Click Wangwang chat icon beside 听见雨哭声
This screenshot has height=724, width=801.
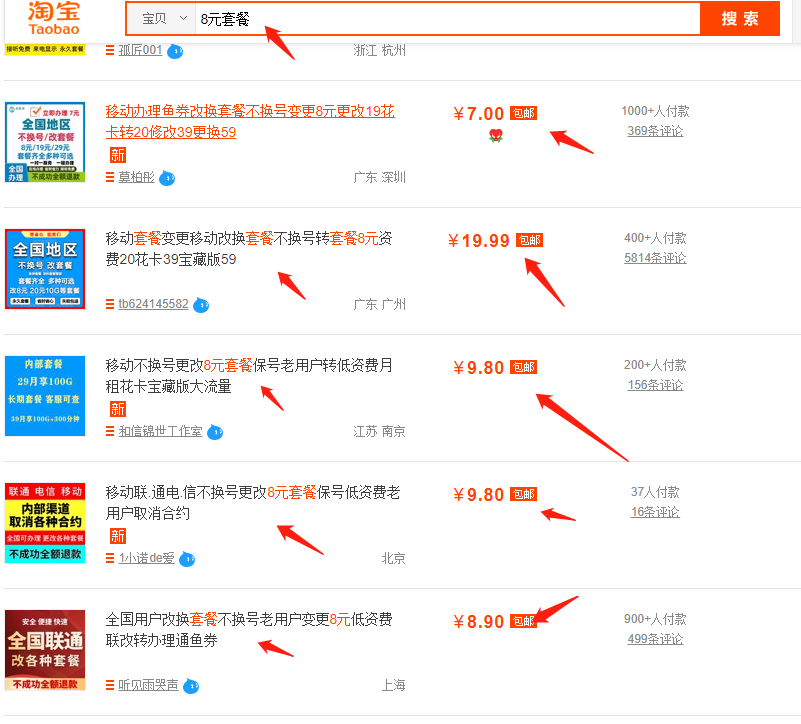click(191, 686)
